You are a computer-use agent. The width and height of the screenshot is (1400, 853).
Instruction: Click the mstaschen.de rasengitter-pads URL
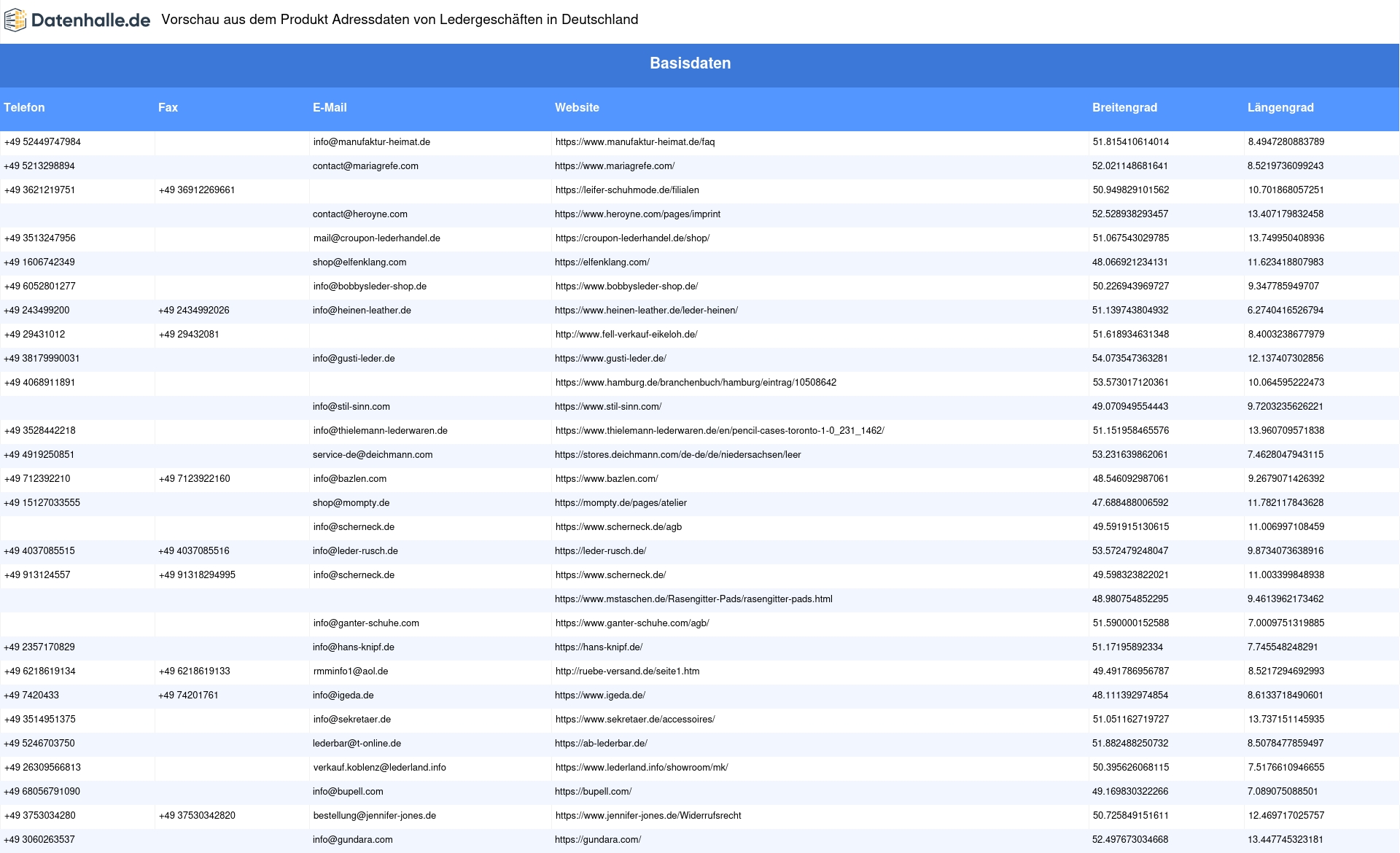coord(693,599)
